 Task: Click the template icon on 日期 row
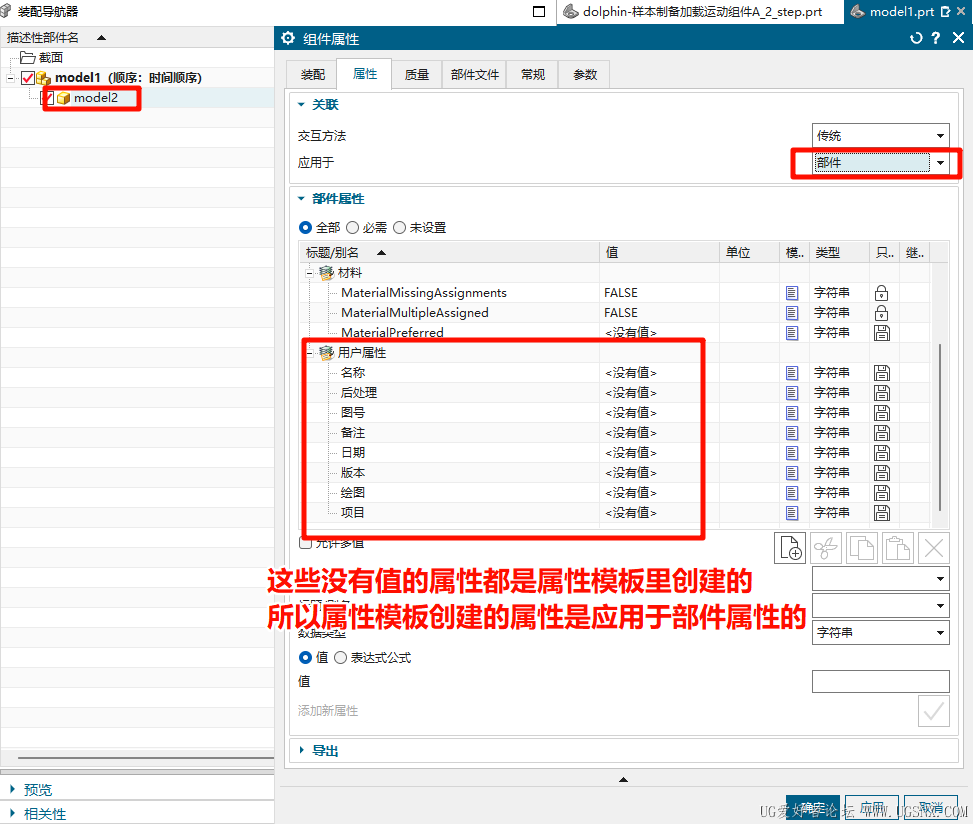pyautogui.click(x=792, y=453)
